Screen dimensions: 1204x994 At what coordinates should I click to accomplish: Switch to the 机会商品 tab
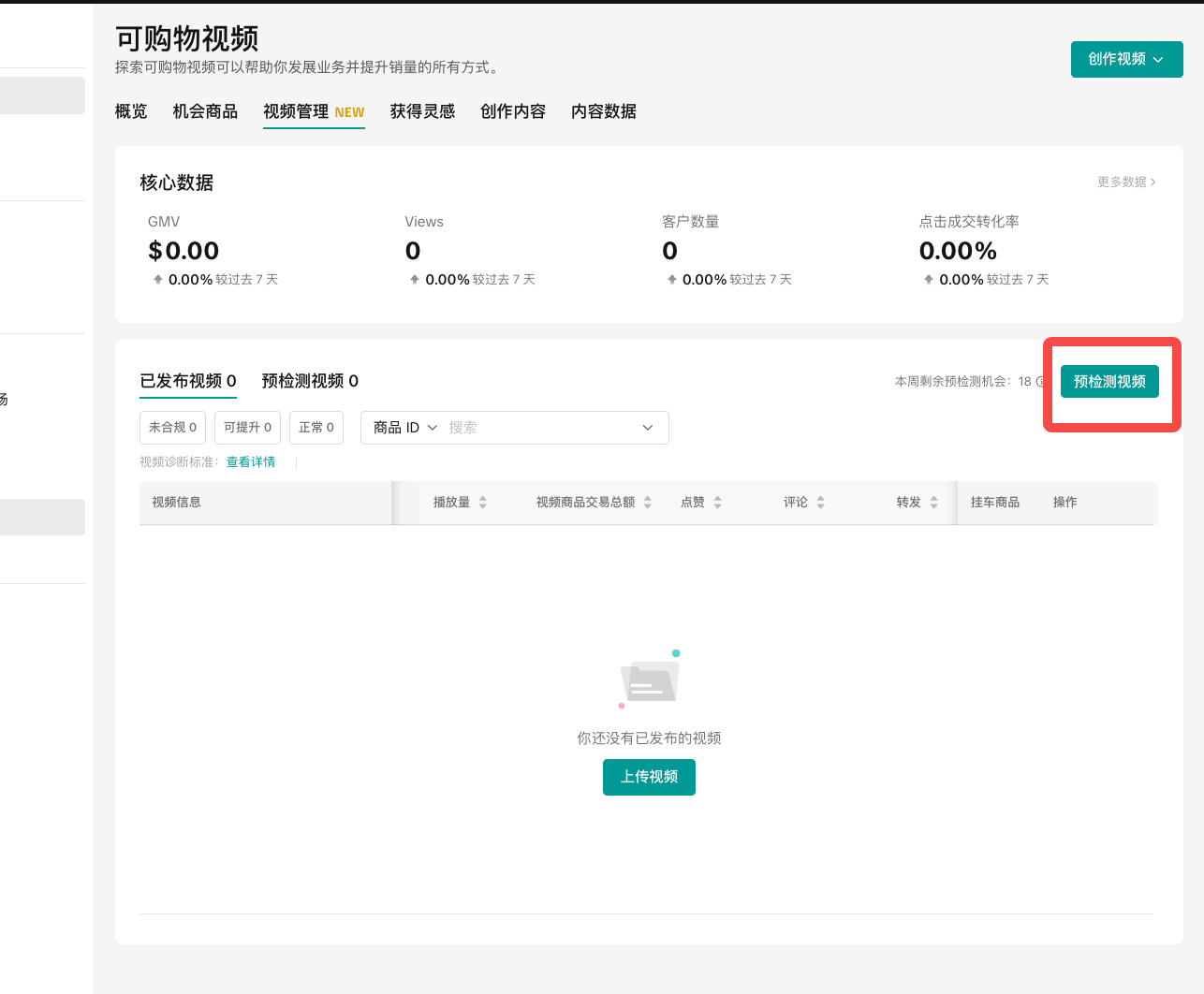click(205, 111)
